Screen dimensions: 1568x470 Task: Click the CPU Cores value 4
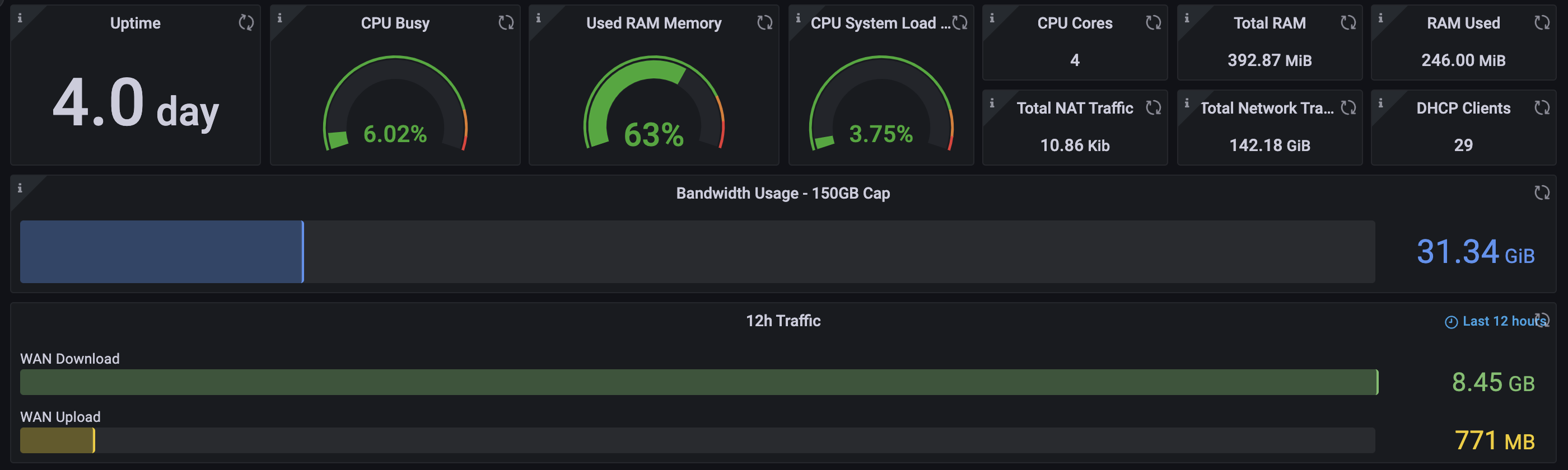(1074, 60)
